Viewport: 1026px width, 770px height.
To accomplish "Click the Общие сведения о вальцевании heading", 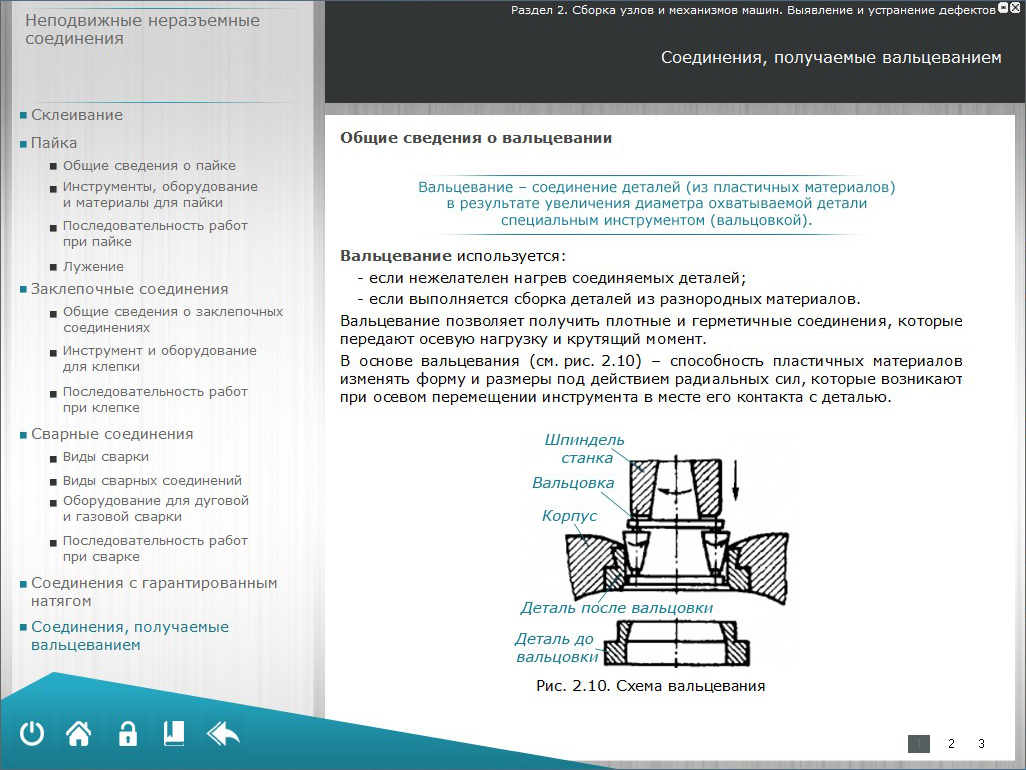I will [476, 138].
